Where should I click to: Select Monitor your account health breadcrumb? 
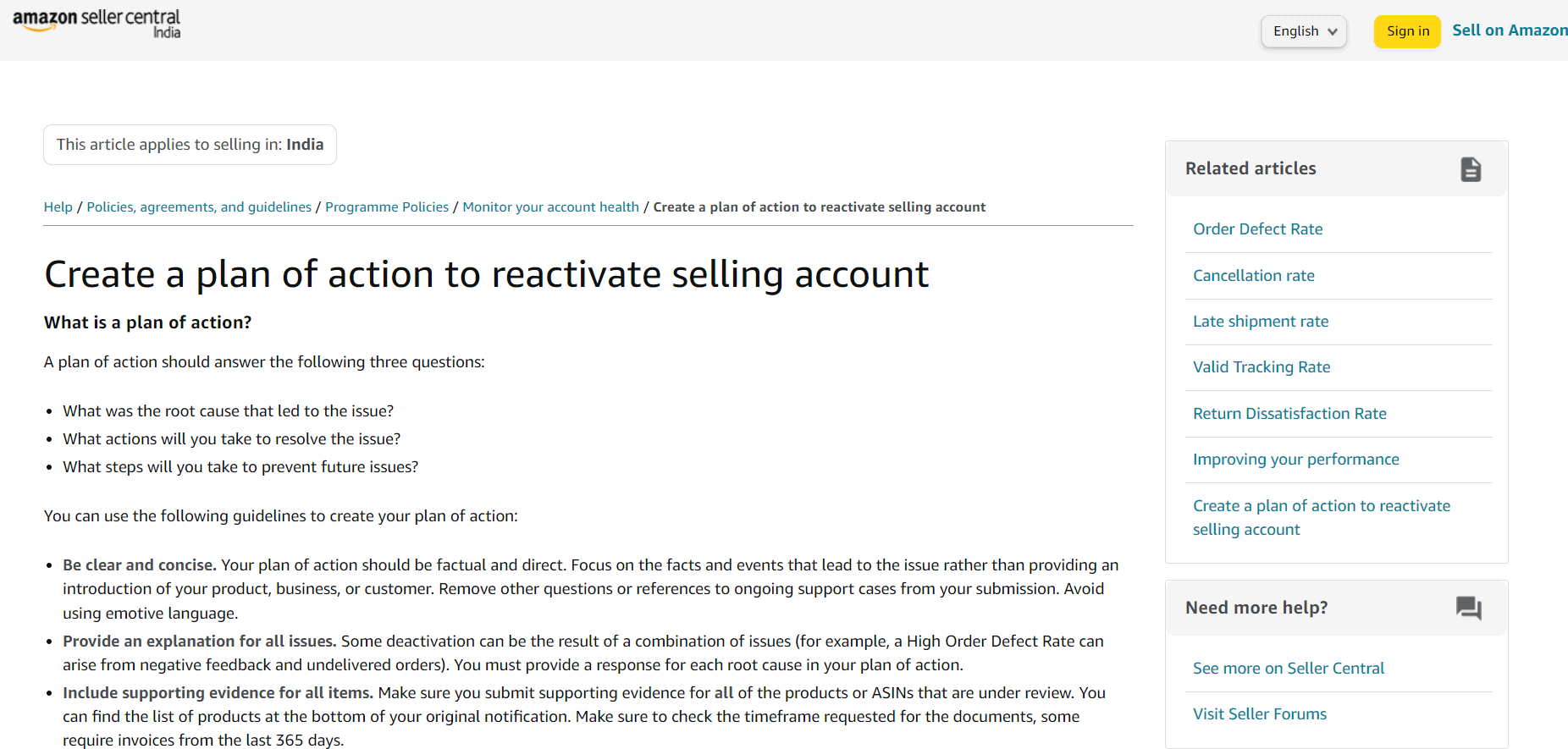pos(550,207)
